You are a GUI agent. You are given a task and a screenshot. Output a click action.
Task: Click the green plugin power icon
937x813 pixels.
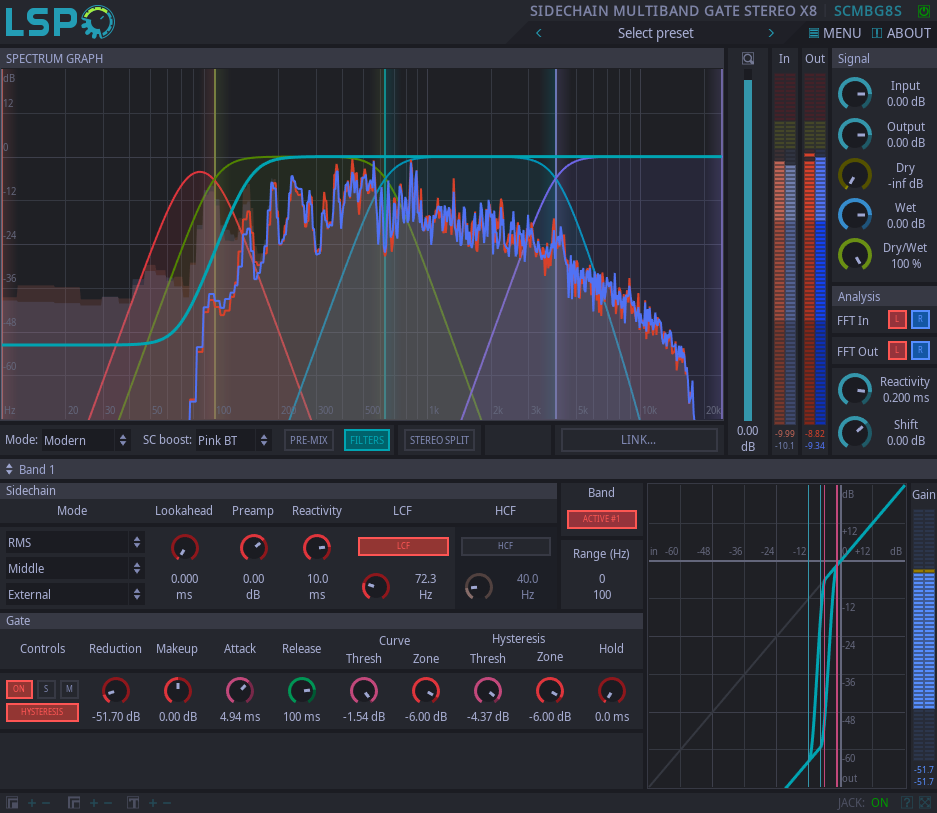click(x=922, y=11)
